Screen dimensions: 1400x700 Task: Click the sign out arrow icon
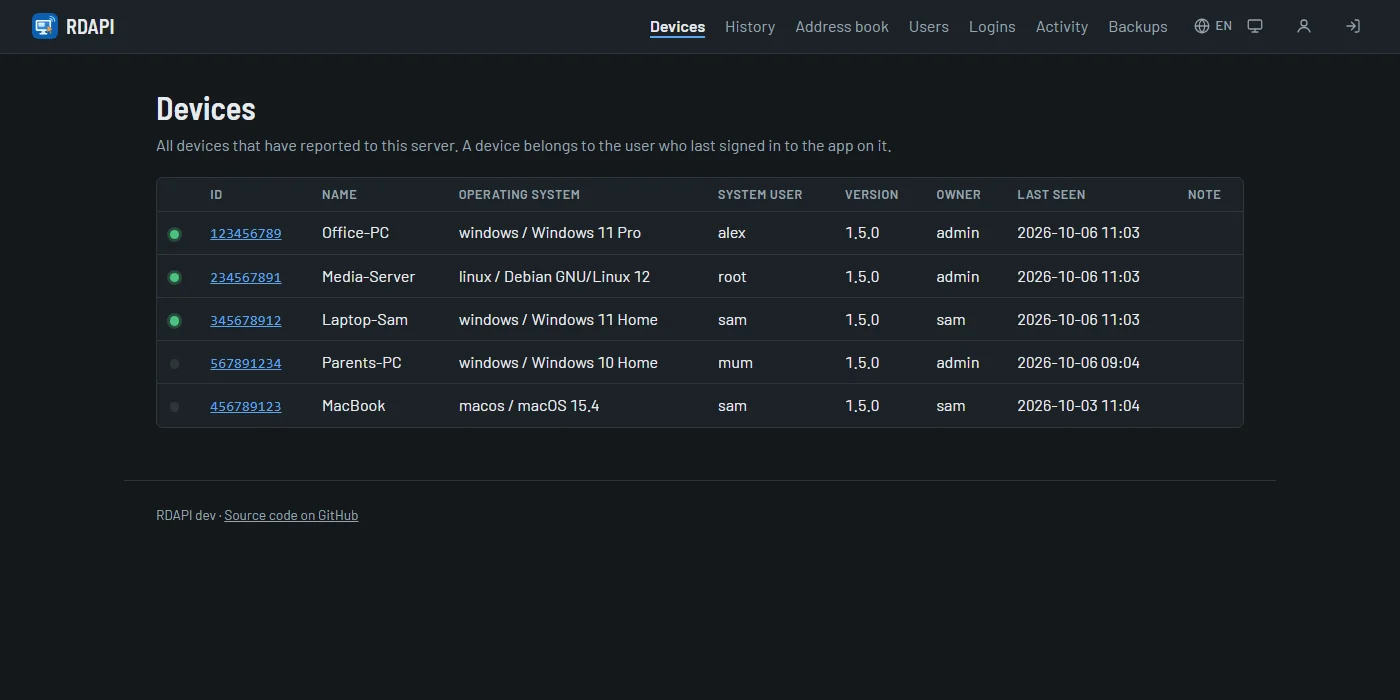1353,26
